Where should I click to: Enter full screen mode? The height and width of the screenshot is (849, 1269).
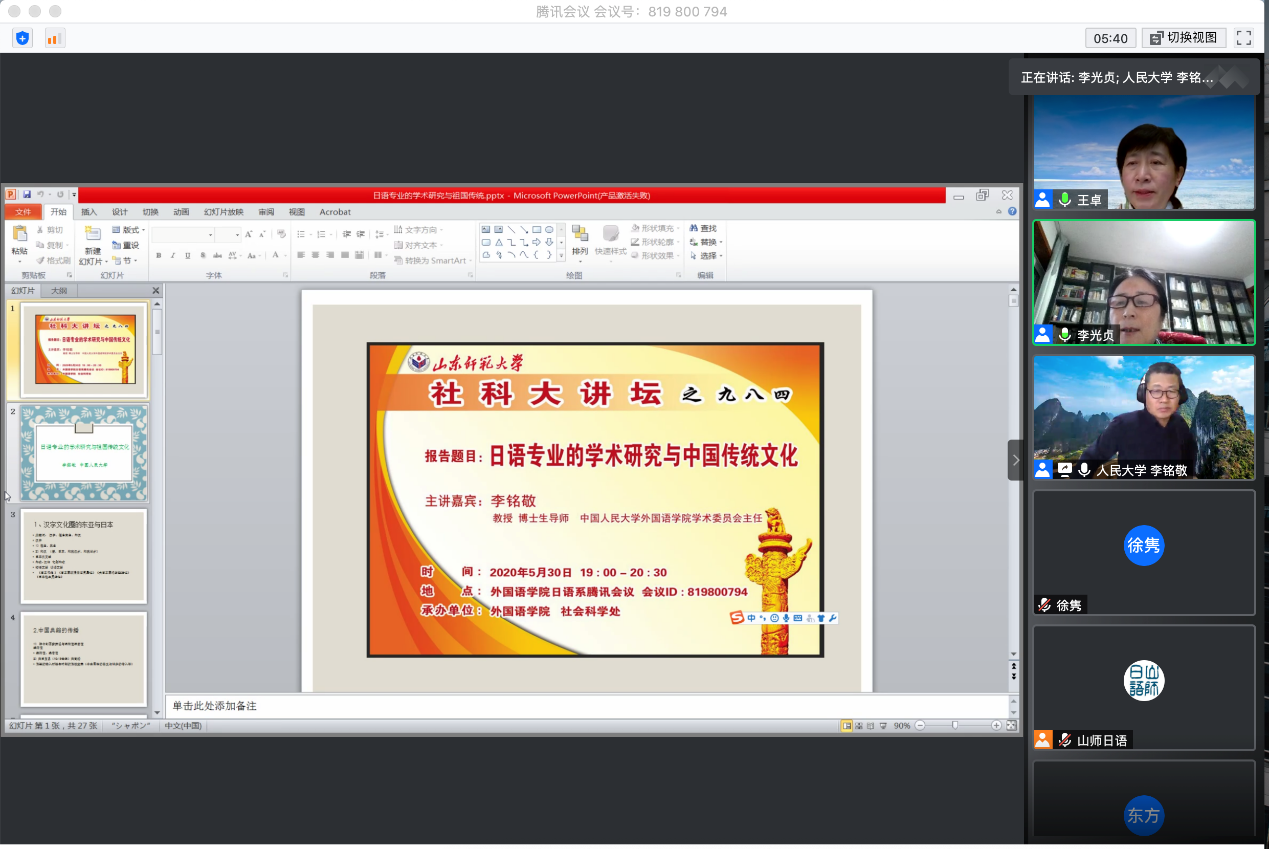tap(1244, 38)
